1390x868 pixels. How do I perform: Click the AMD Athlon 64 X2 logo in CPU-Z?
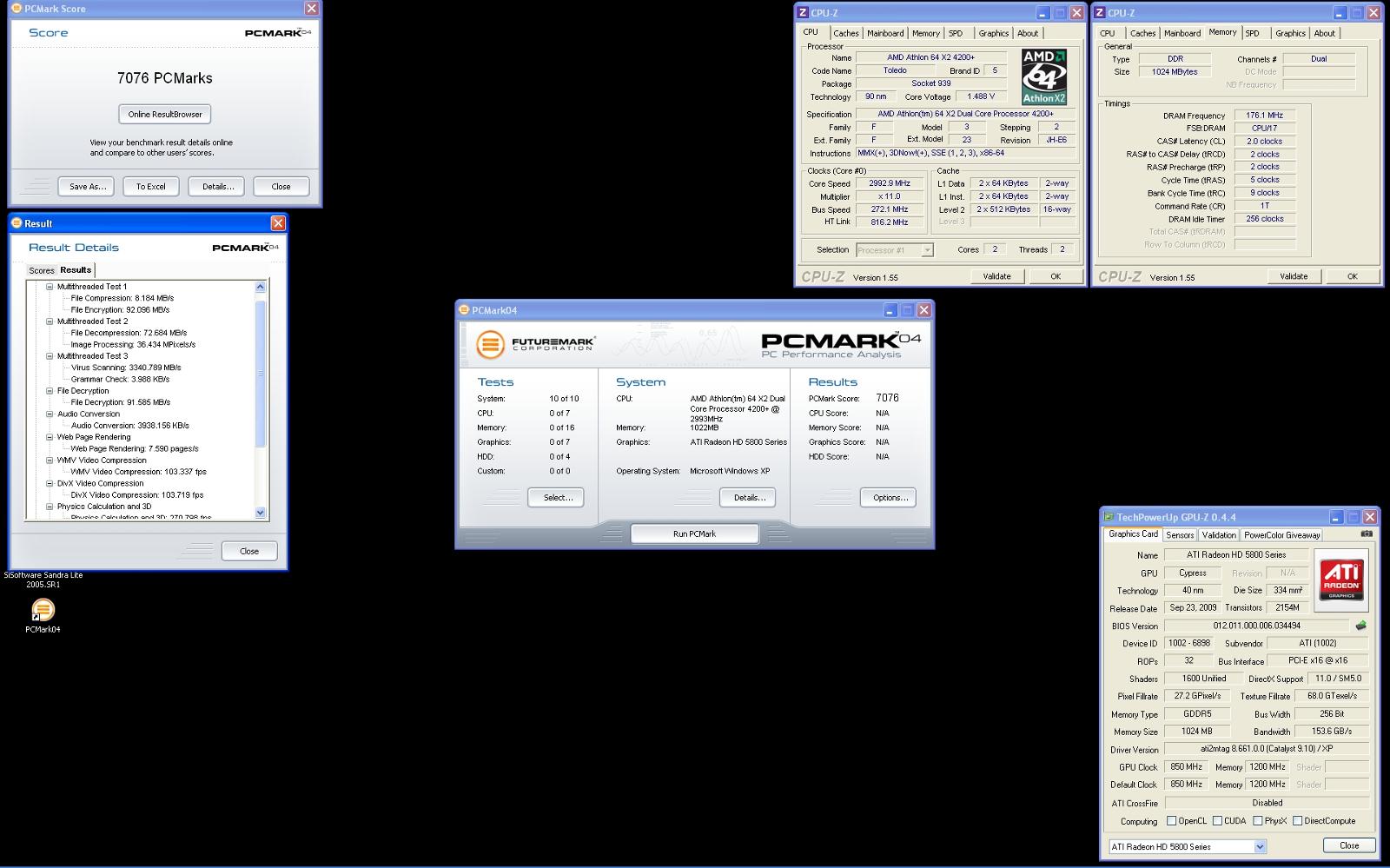(1044, 76)
